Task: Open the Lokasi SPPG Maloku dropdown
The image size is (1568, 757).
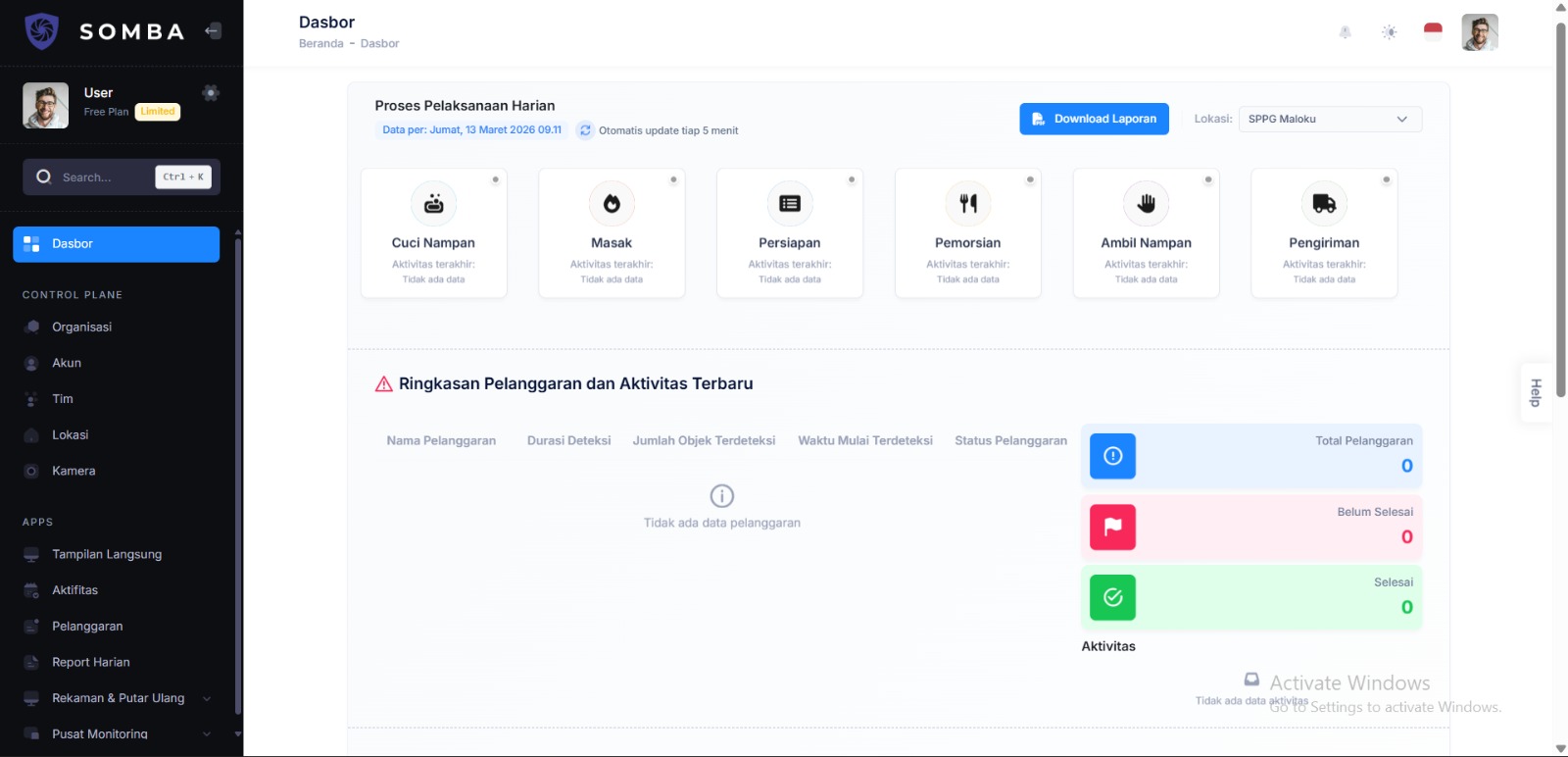Action: click(x=1329, y=119)
